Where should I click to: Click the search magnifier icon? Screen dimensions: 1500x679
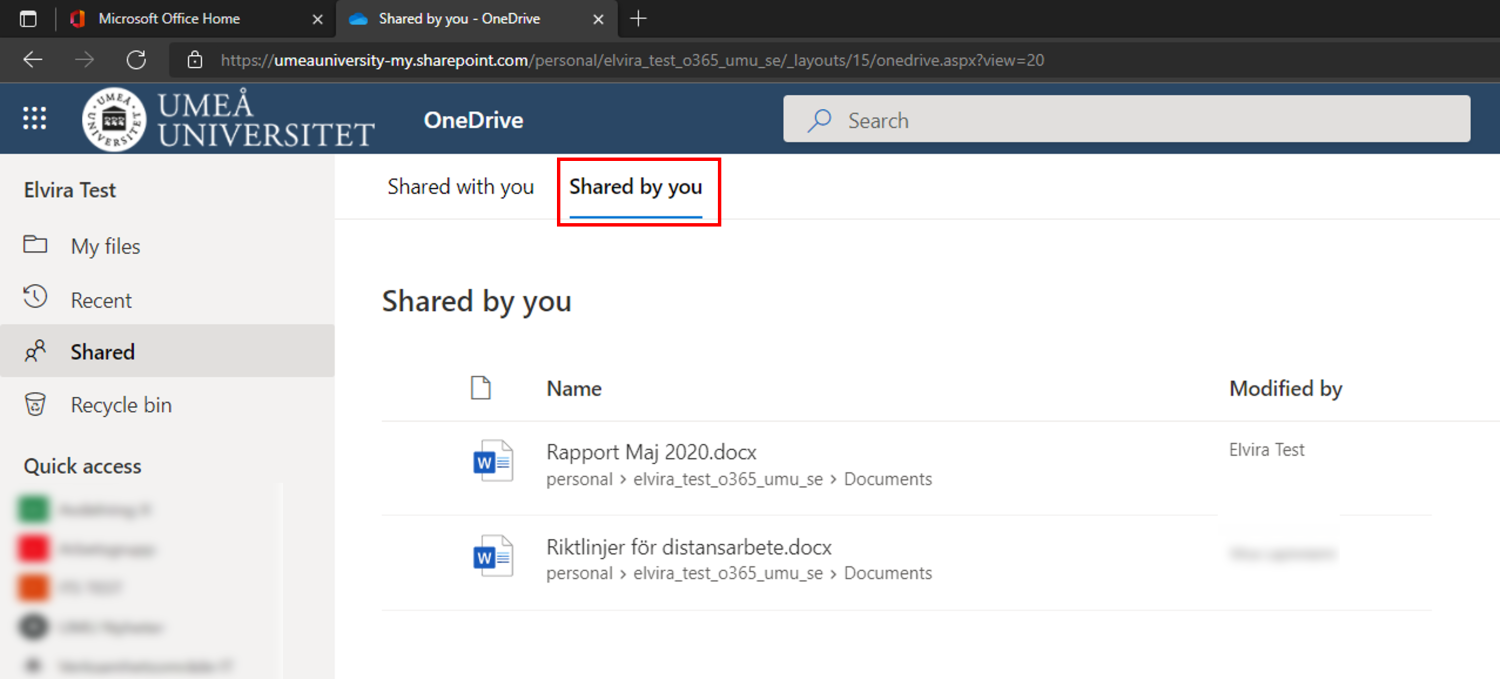[818, 119]
